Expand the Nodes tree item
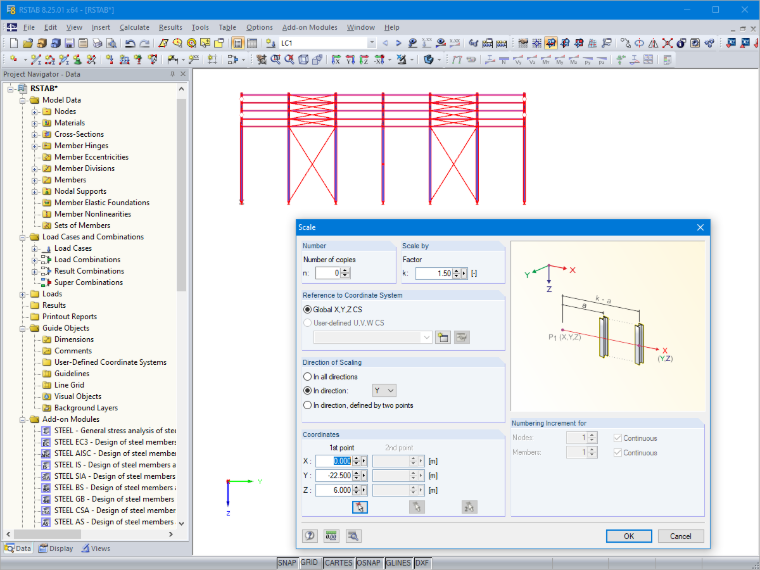Screen dimensions: 760x570 pyautogui.click(x=34, y=111)
